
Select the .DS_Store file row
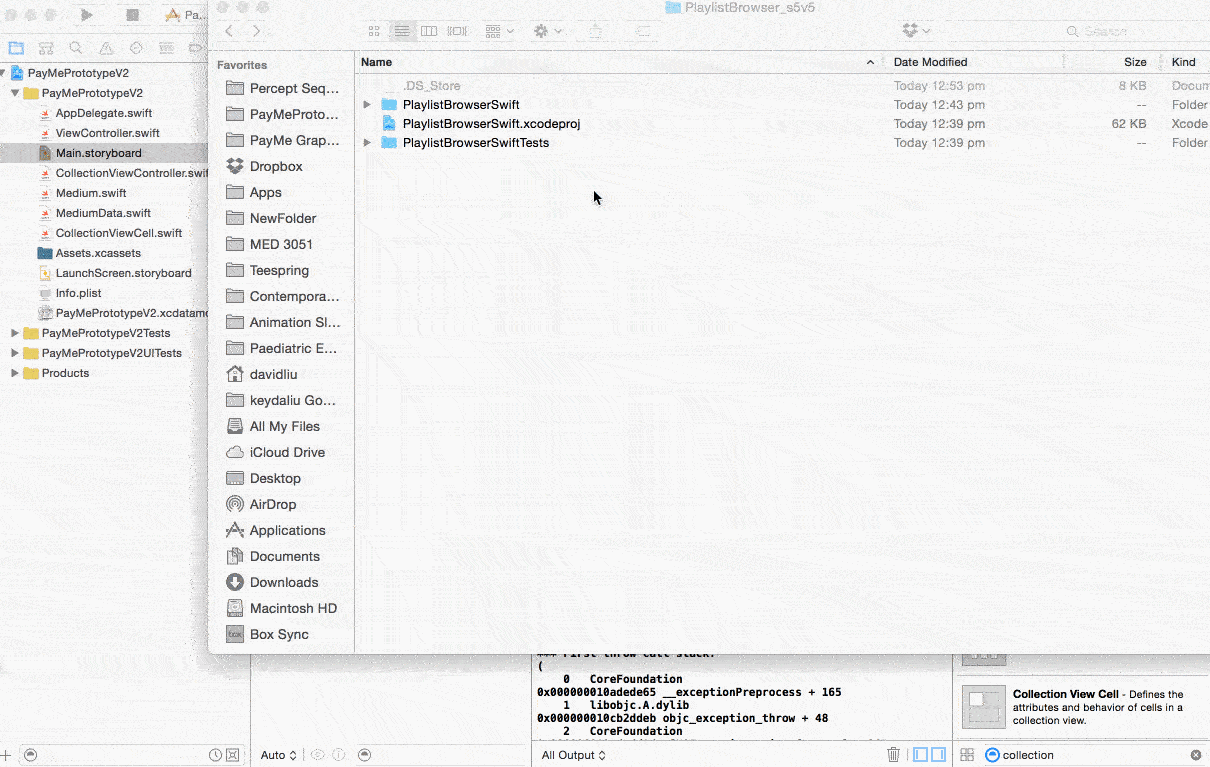tap(783, 86)
